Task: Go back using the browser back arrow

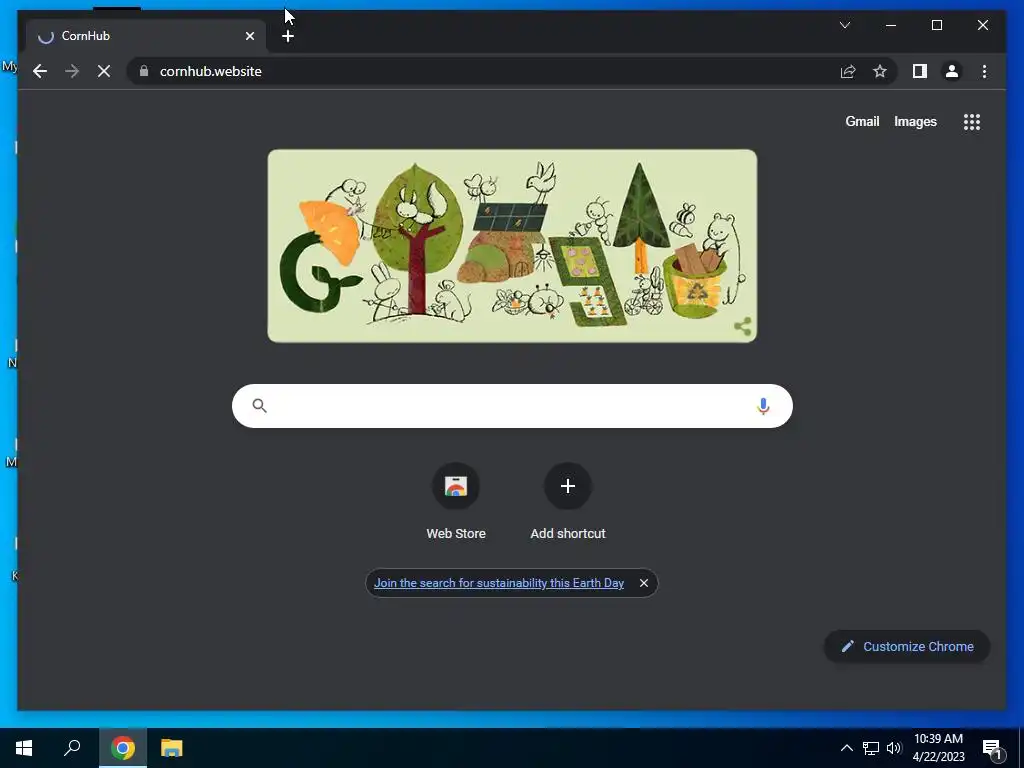Action: [x=40, y=71]
